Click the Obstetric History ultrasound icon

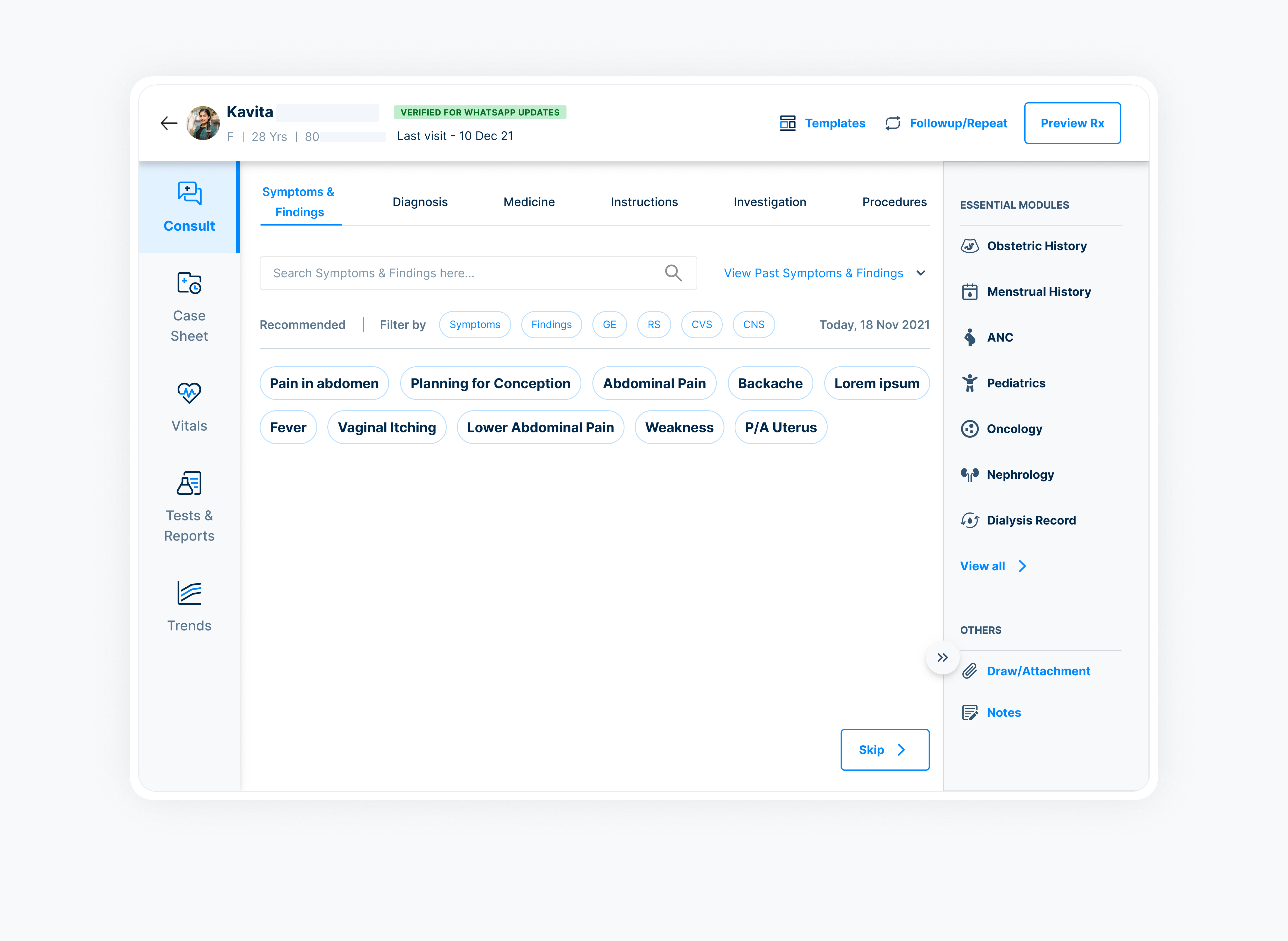(x=970, y=246)
